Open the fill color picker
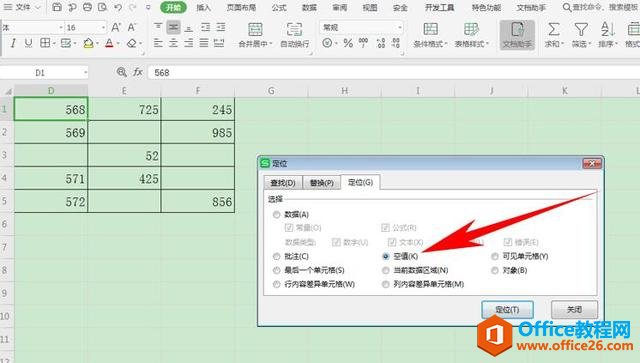Image resolution: width=640 pixels, height=363 pixels. tap(89, 43)
